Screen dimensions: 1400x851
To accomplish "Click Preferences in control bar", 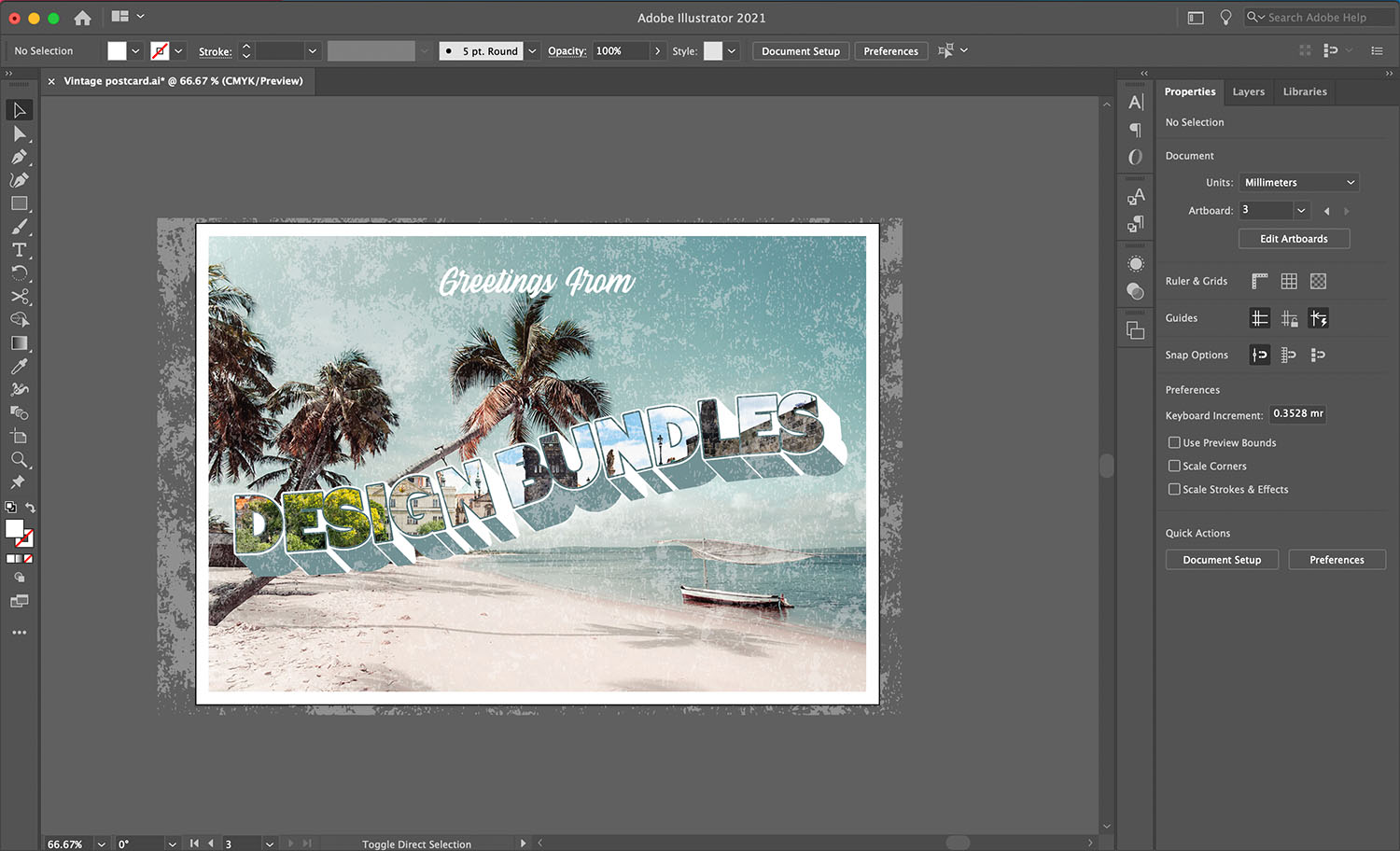I will point(890,51).
